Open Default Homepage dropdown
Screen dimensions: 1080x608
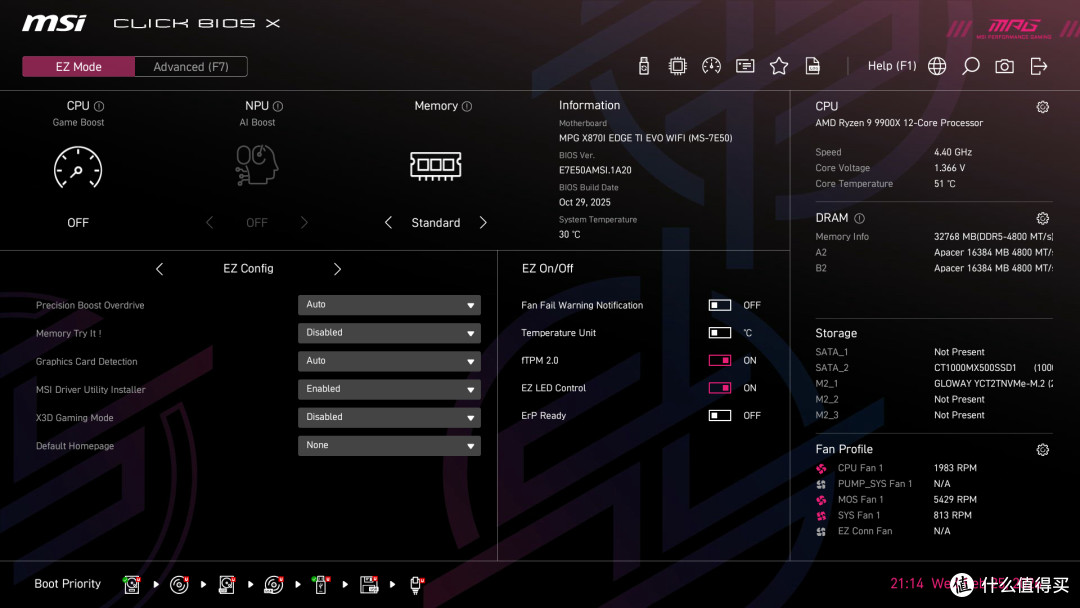tap(389, 445)
